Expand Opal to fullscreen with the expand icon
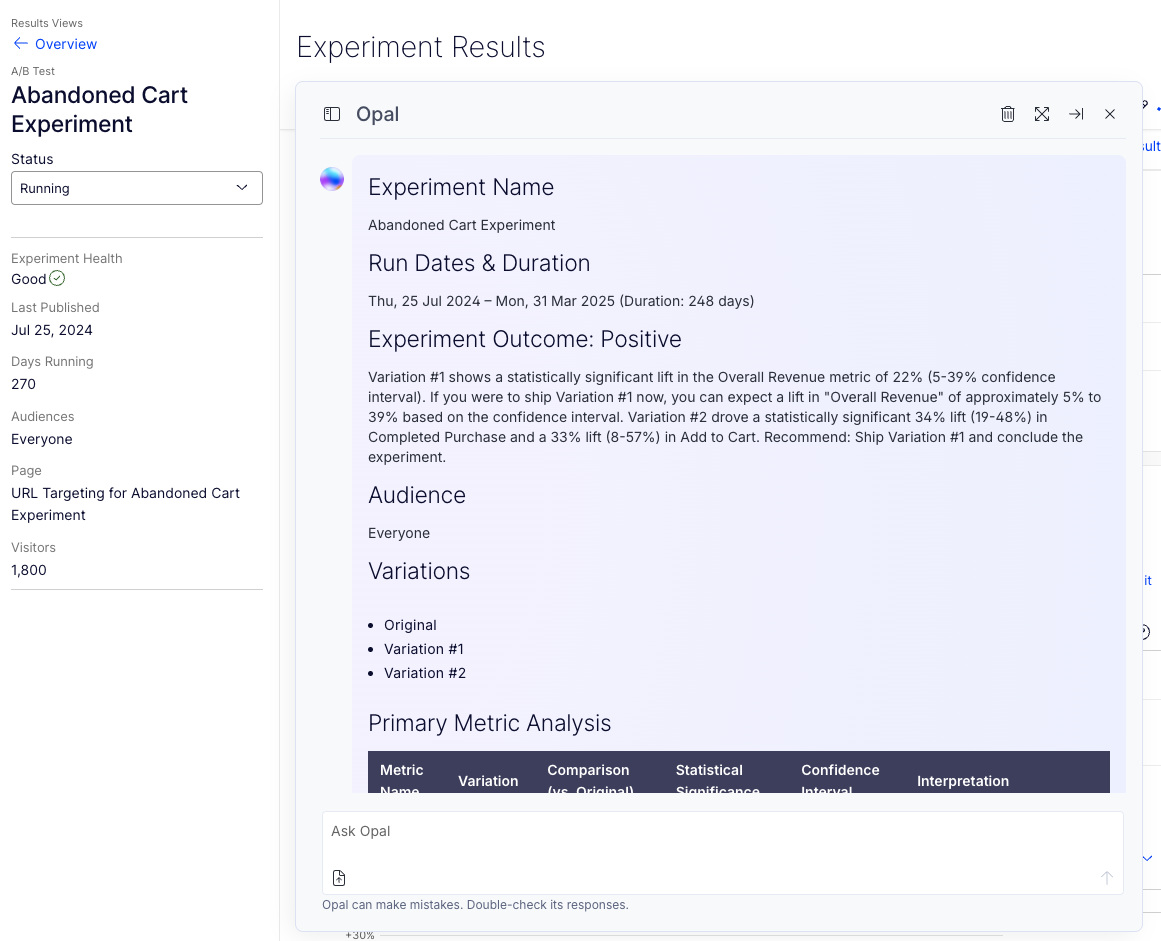1161x941 pixels. point(1042,114)
